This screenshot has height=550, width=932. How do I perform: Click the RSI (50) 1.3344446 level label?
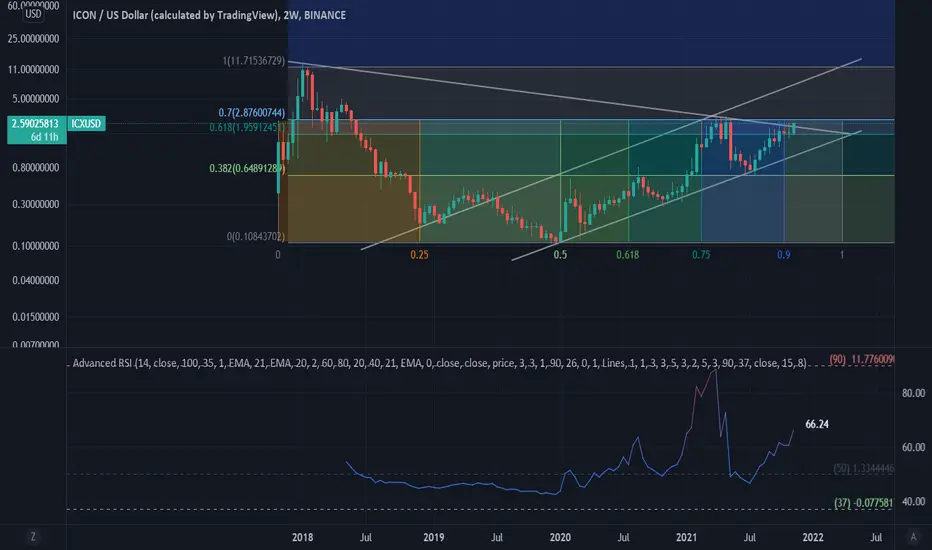[x=864, y=469]
